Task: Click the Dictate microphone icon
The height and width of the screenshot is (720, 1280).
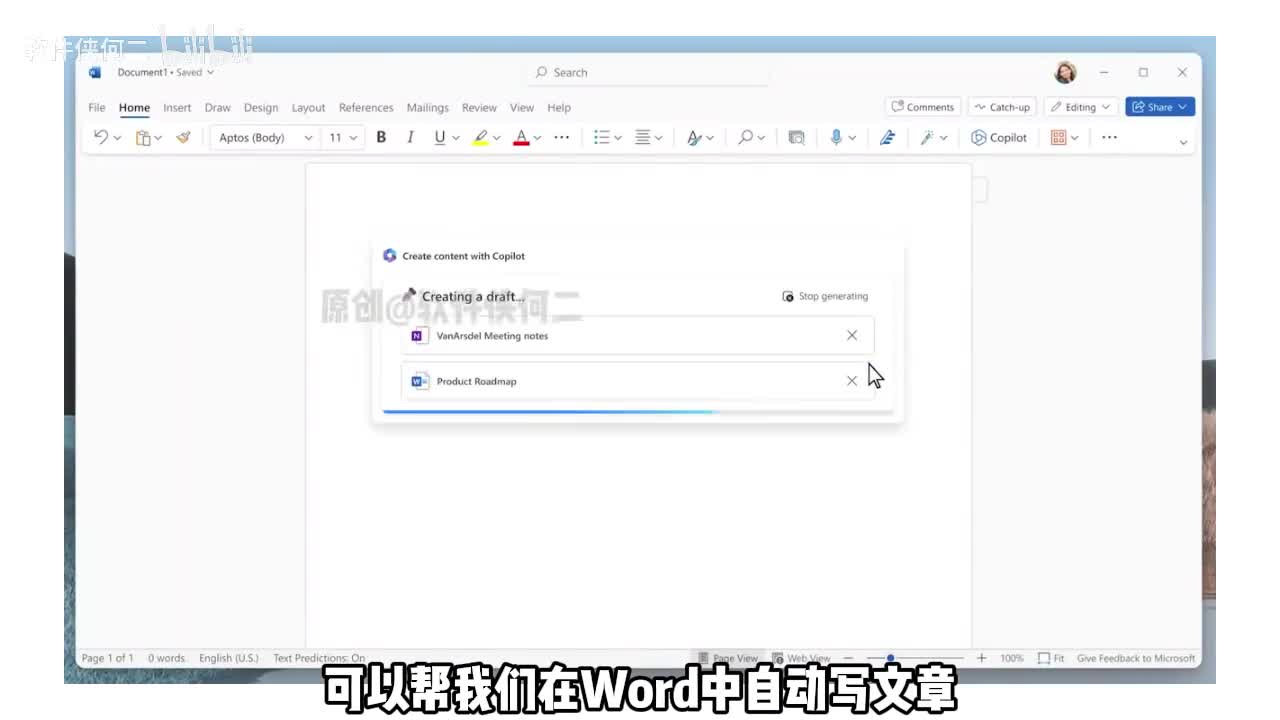Action: coord(836,138)
